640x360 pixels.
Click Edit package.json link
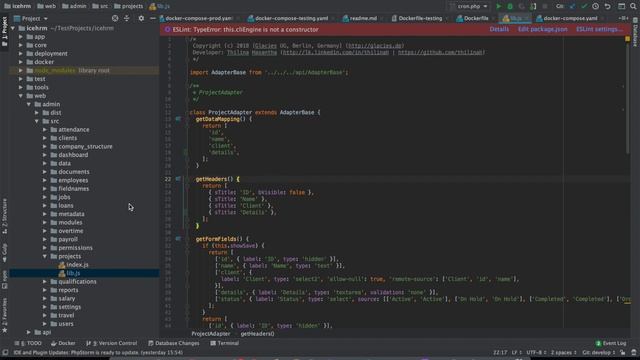[542, 29]
